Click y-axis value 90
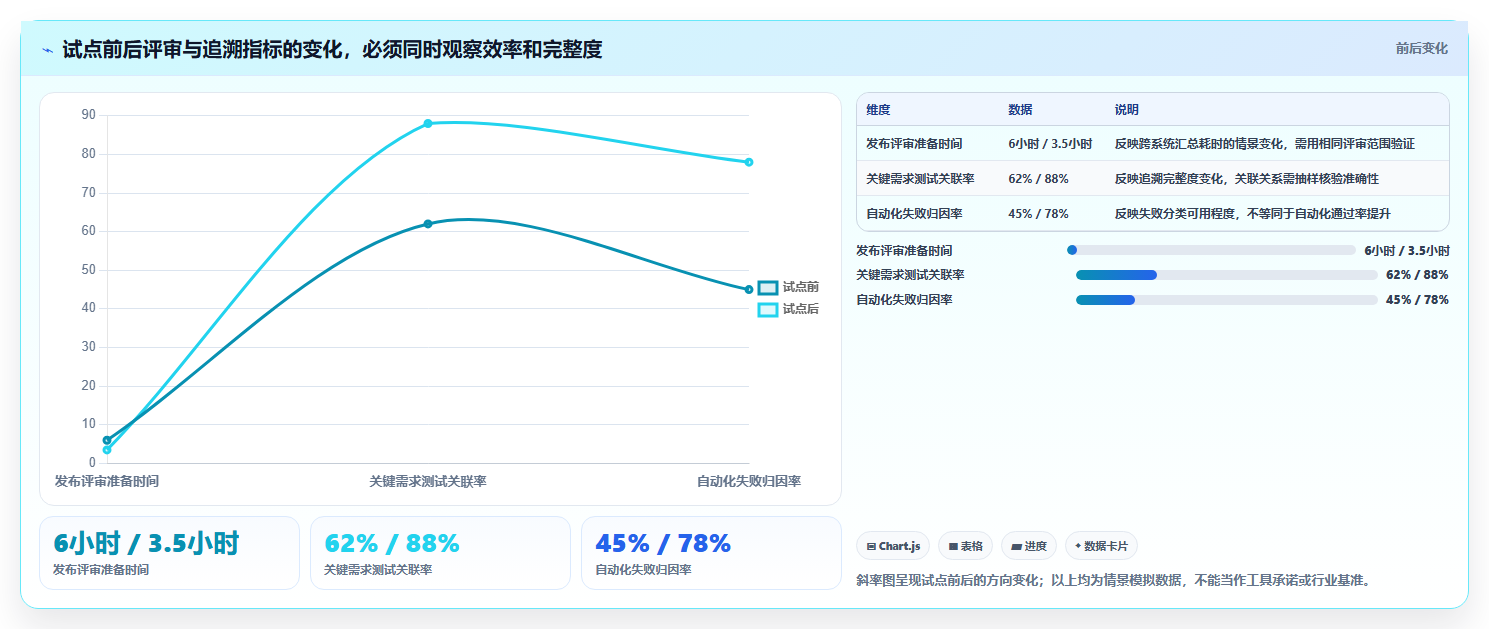Viewport: 1489px width, 629px height. 89,115
